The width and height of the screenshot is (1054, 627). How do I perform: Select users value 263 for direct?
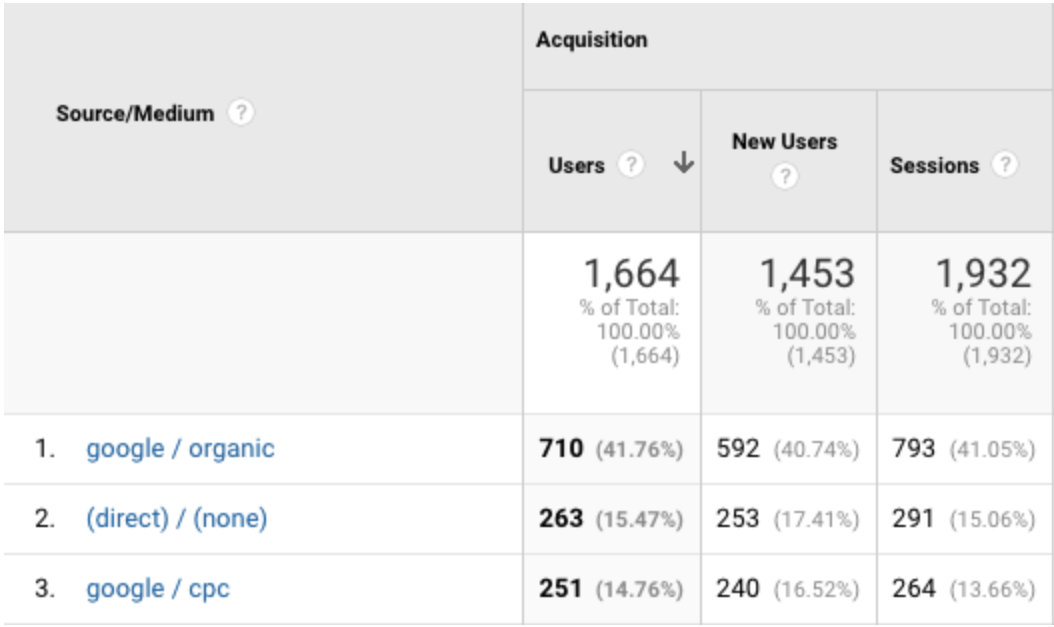pos(561,518)
